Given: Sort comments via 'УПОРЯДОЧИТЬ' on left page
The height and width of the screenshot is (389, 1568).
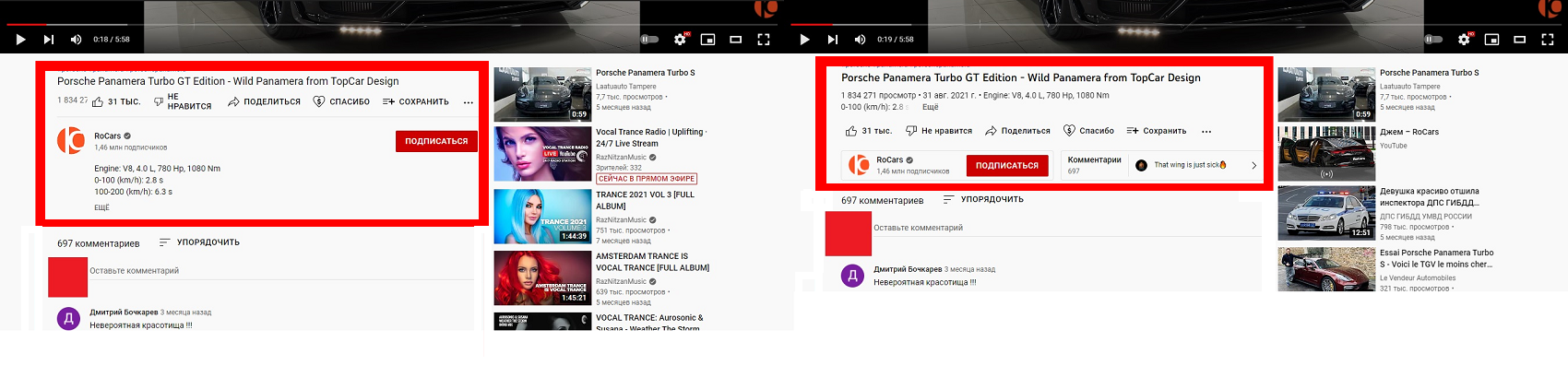Looking at the screenshot, I should pyautogui.click(x=199, y=242).
